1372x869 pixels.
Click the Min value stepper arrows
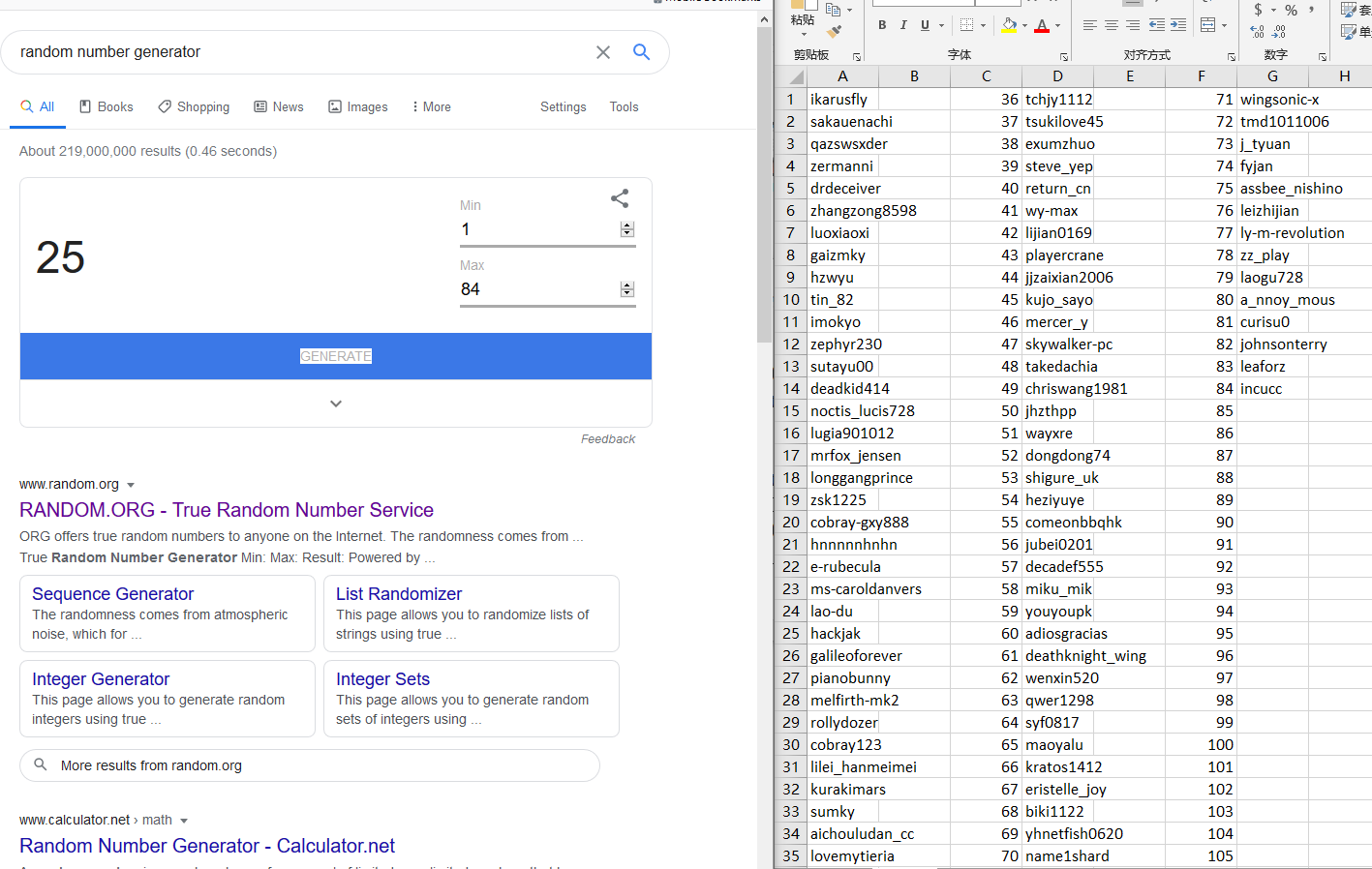pos(627,229)
